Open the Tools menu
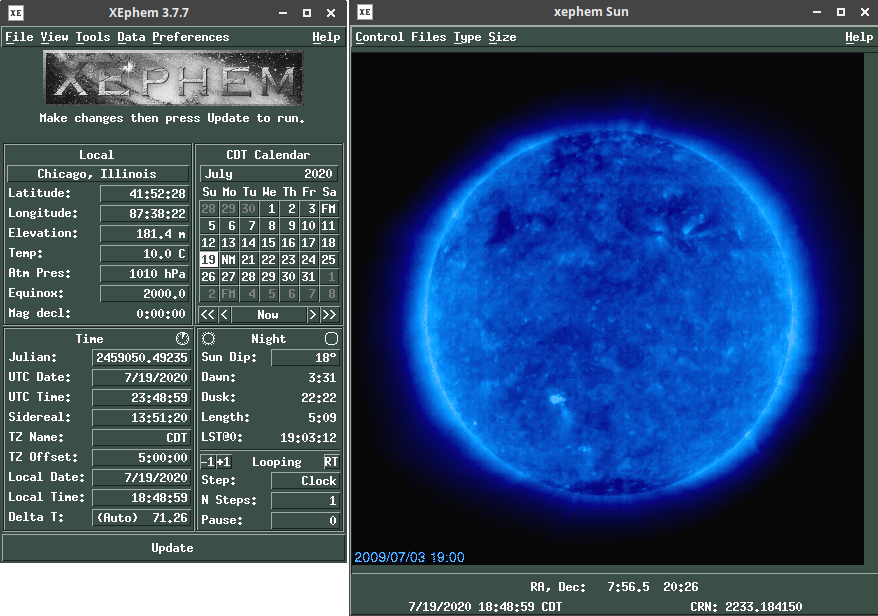This screenshot has height=616, width=878. 93,37
